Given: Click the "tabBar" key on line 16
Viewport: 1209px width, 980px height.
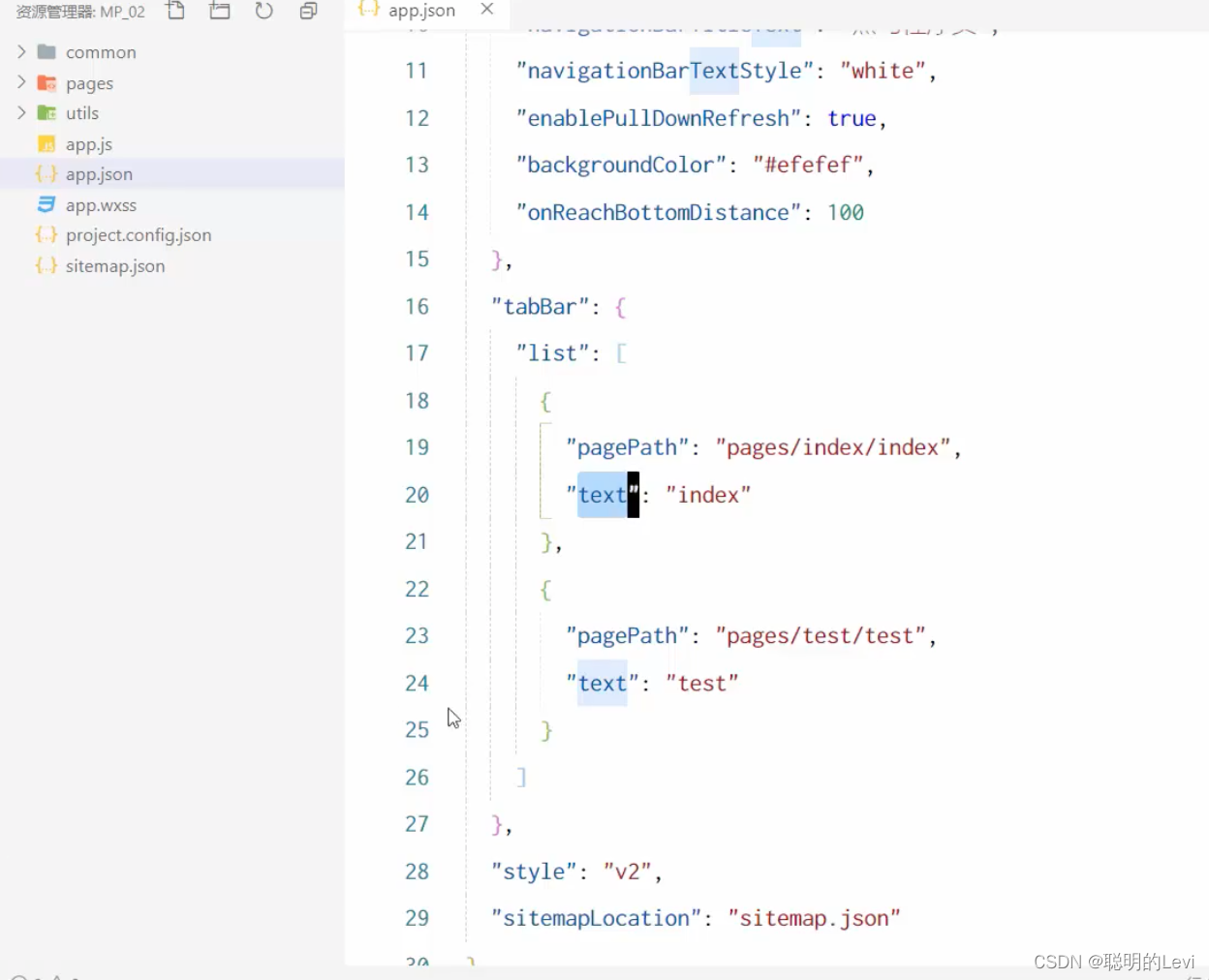Looking at the screenshot, I should [x=540, y=307].
